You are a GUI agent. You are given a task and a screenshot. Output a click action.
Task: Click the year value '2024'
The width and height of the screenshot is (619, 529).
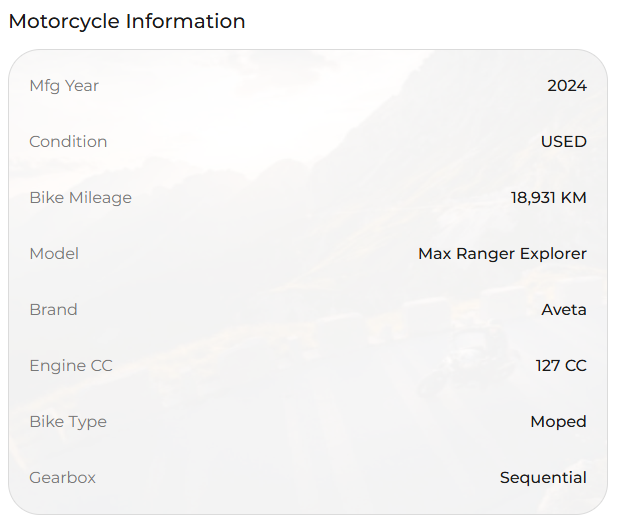567,86
